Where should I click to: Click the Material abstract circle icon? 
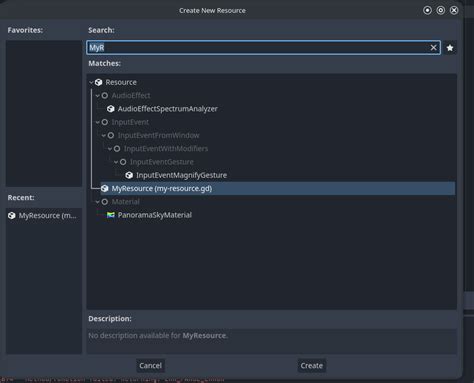(x=105, y=202)
